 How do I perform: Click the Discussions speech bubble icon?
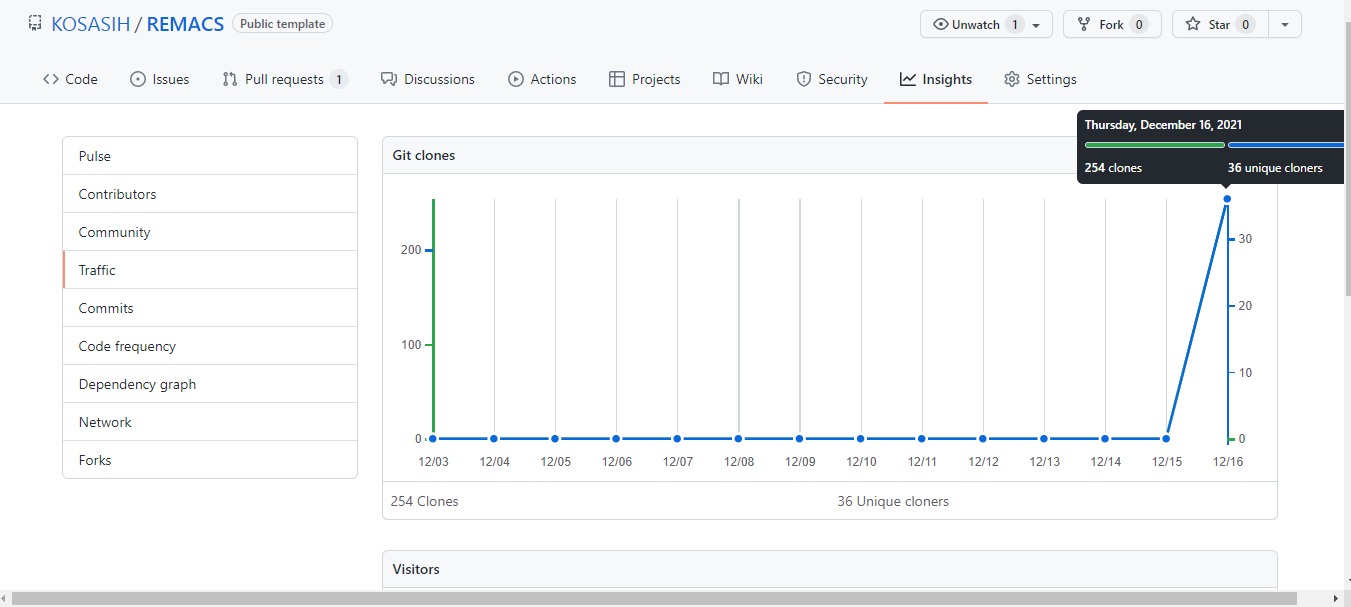tap(389, 79)
